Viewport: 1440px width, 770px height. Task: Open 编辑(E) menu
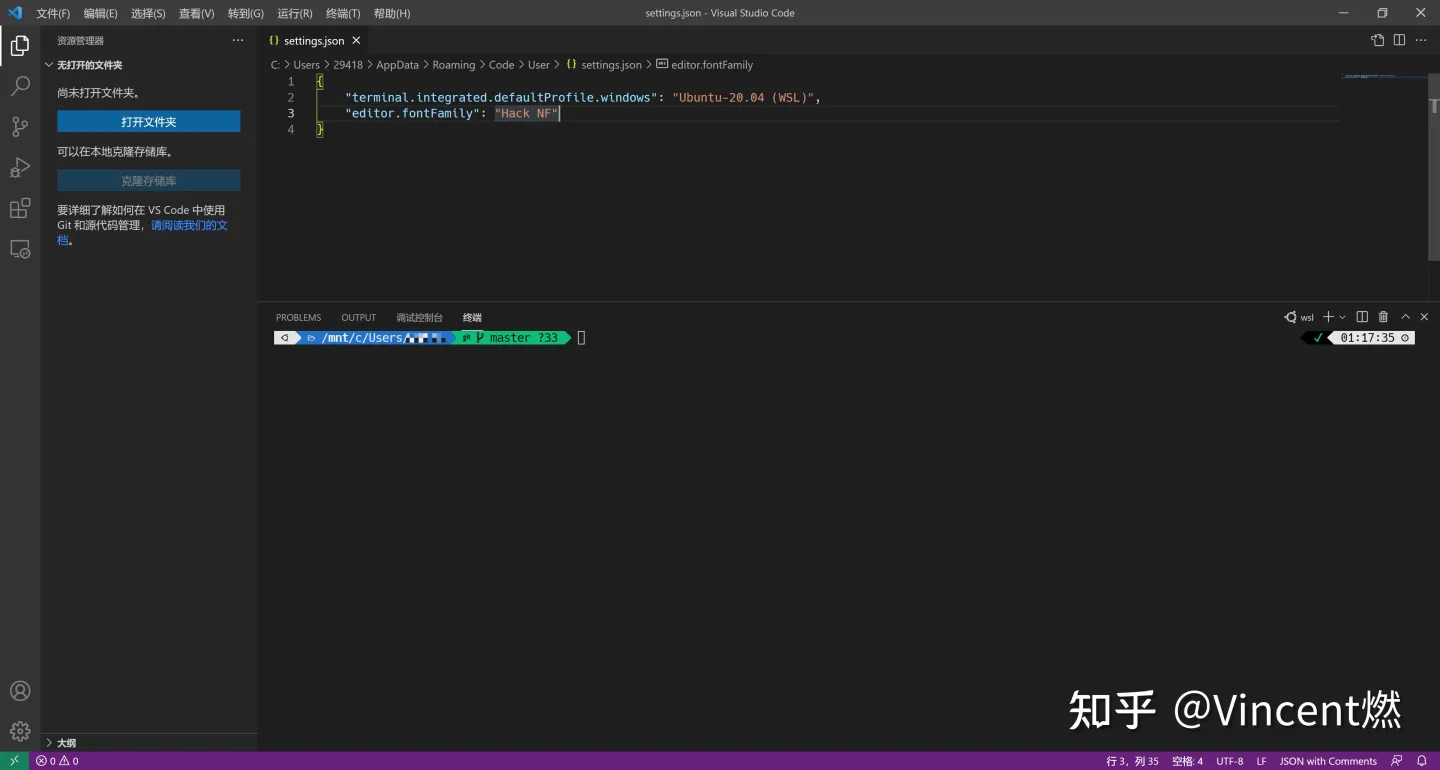click(100, 13)
